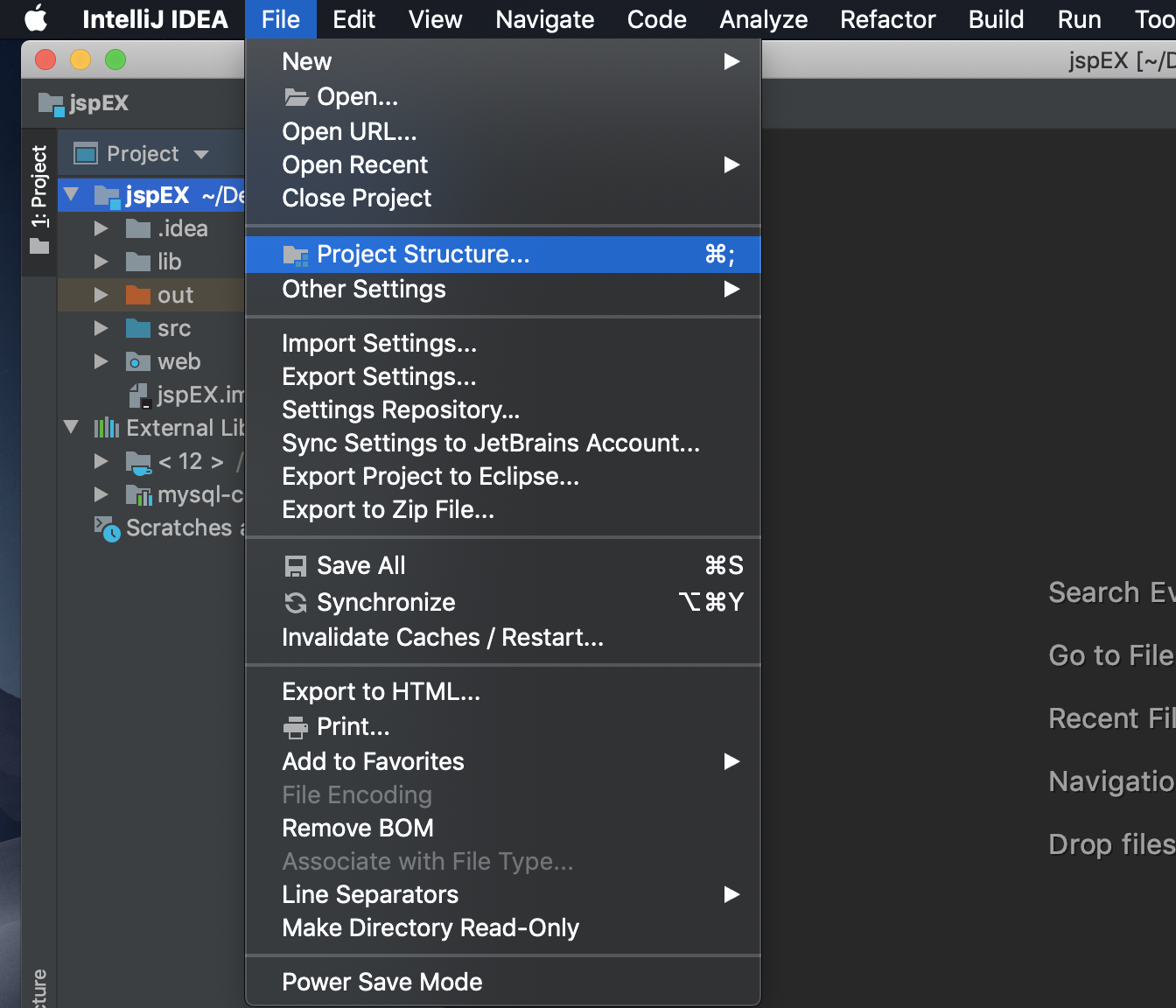Choose Invalidate Caches / Restart...
Viewport: 1176px width, 1008px height.
click(x=503, y=637)
